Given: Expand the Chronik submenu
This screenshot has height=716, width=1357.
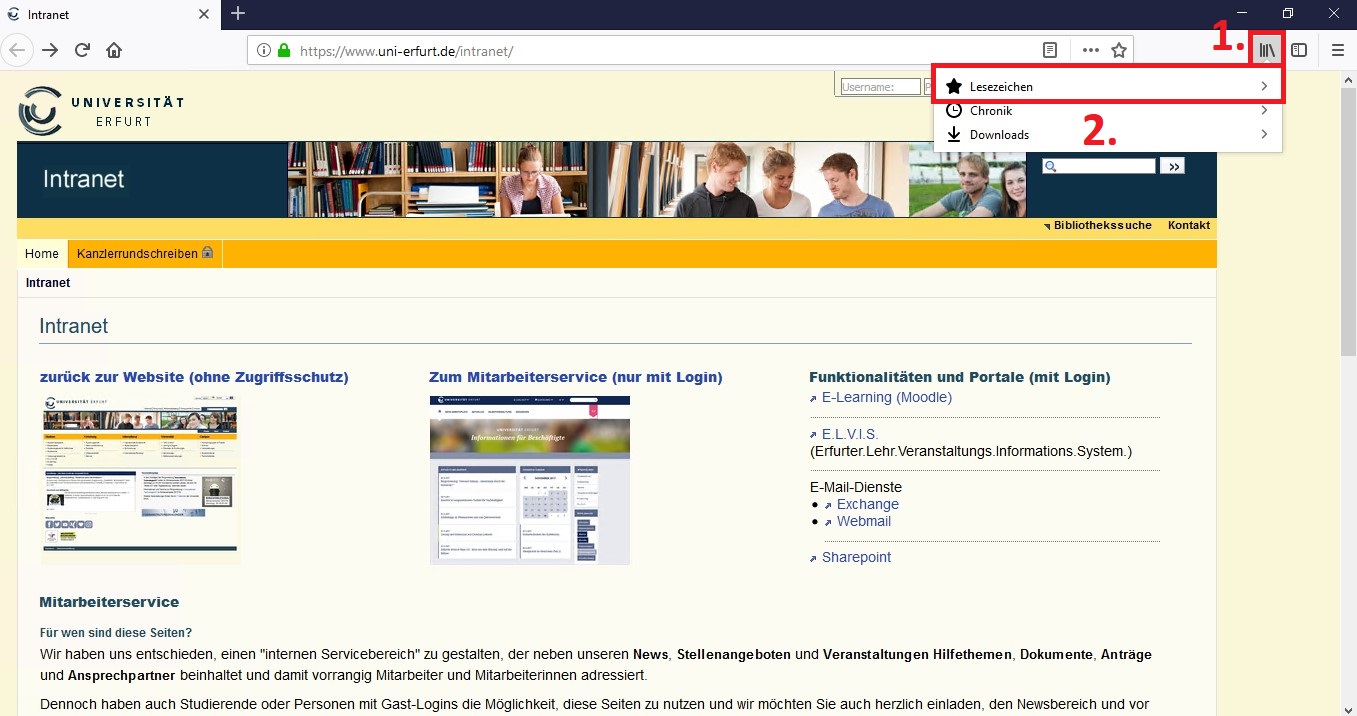Looking at the screenshot, I should tap(1107, 111).
